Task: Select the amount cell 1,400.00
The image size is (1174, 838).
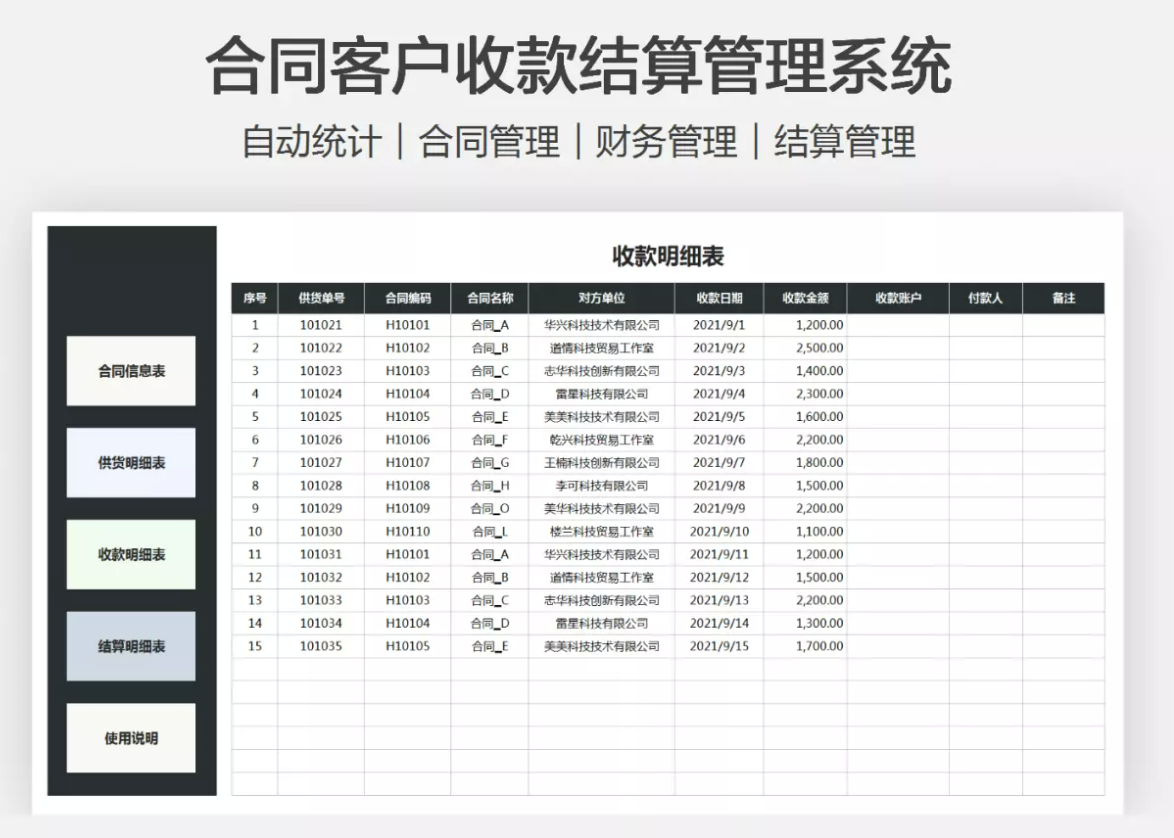Action: pos(806,371)
